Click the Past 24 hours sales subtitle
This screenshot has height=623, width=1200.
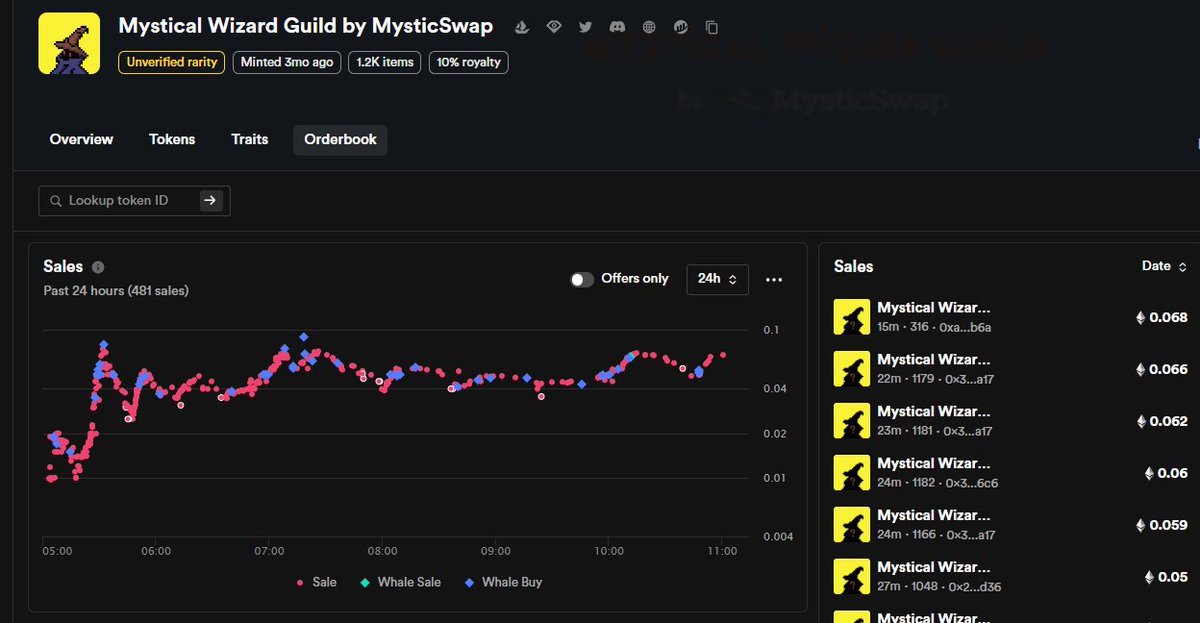point(116,291)
